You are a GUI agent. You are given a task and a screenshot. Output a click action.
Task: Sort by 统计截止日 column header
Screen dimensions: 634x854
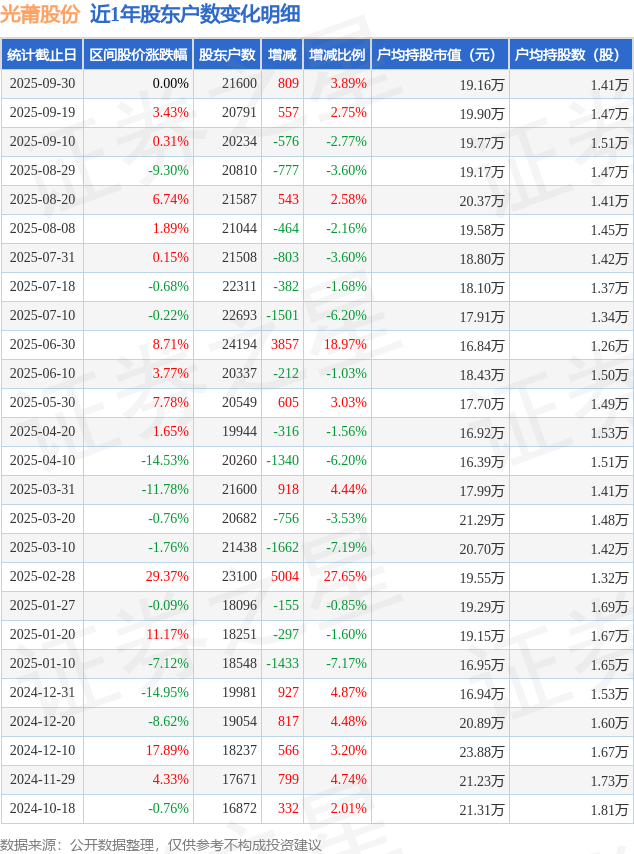point(41,55)
